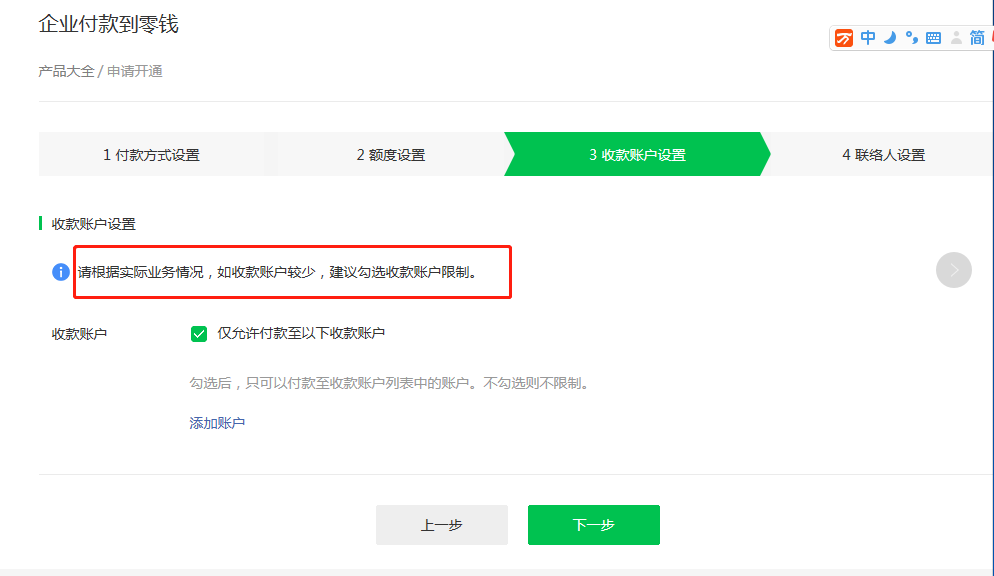This screenshot has height=576, width=994.
Task: Click the blue info icon beside the tip
Action: (61, 272)
